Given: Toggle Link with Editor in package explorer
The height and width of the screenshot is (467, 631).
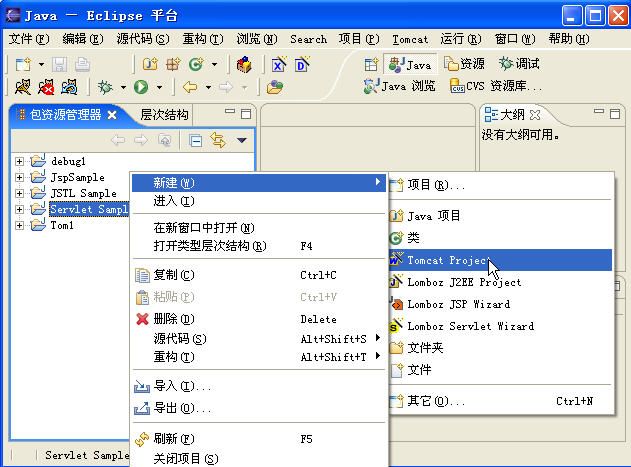Looking at the screenshot, I should click(218, 141).
